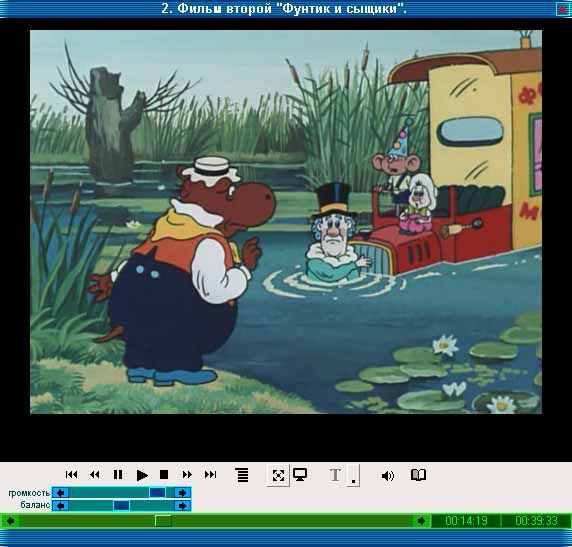The height and width of the screenshot is (547, 572).
Task: Skip to the next track
Action: [210, 474]
